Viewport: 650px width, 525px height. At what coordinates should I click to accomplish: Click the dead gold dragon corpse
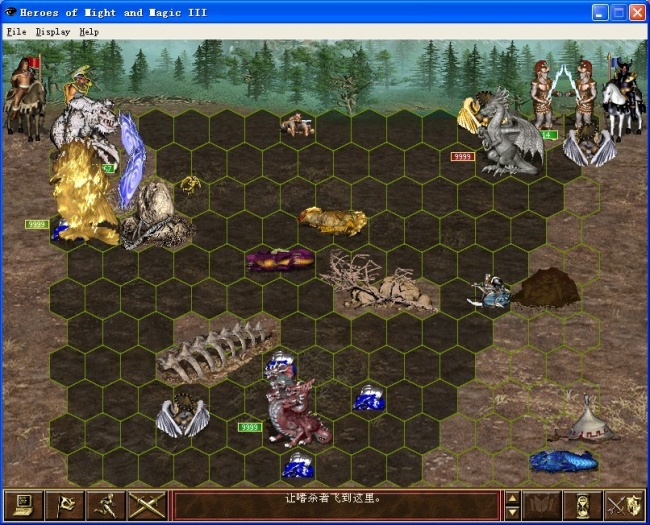pos(333,221)
